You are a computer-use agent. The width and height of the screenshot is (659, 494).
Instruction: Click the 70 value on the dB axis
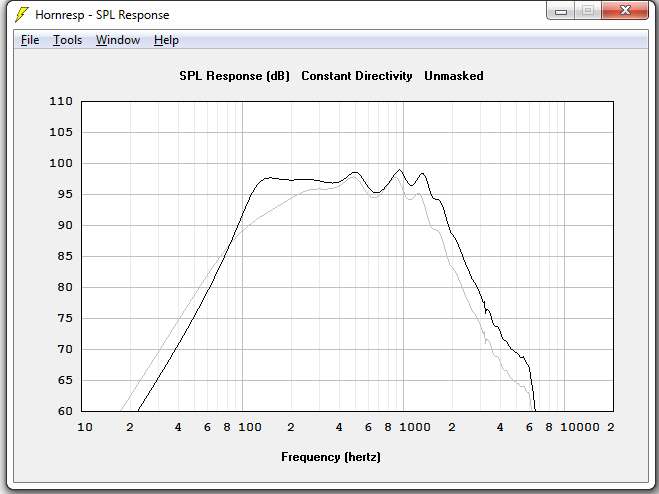65,349
